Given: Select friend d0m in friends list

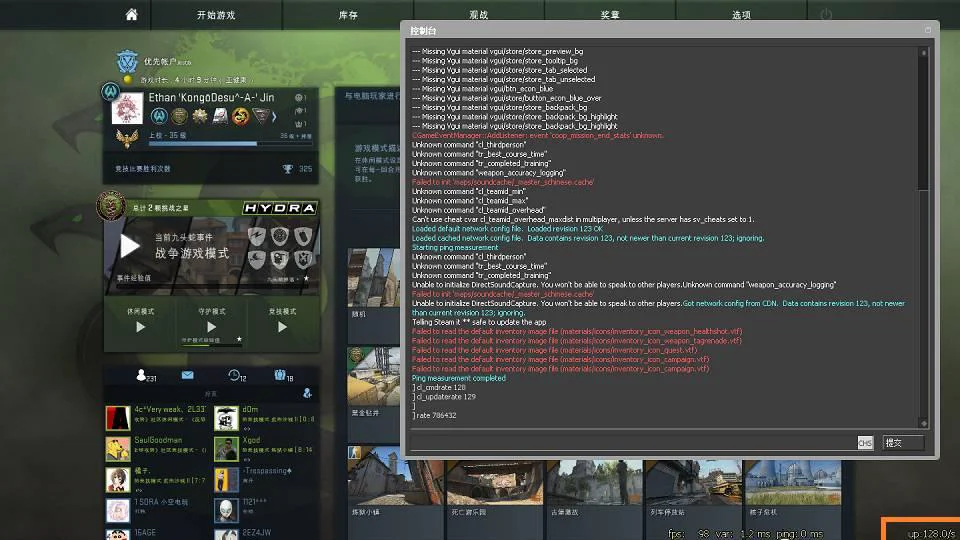Looking at the screenshot, I should tap(265, 418).
